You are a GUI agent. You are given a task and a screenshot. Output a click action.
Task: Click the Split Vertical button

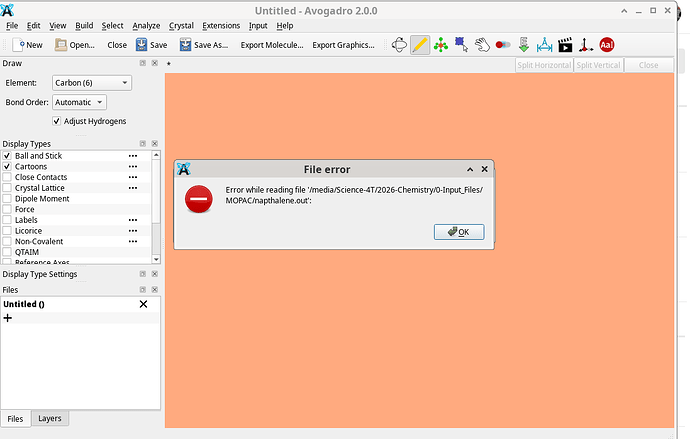tap(598, 65)
